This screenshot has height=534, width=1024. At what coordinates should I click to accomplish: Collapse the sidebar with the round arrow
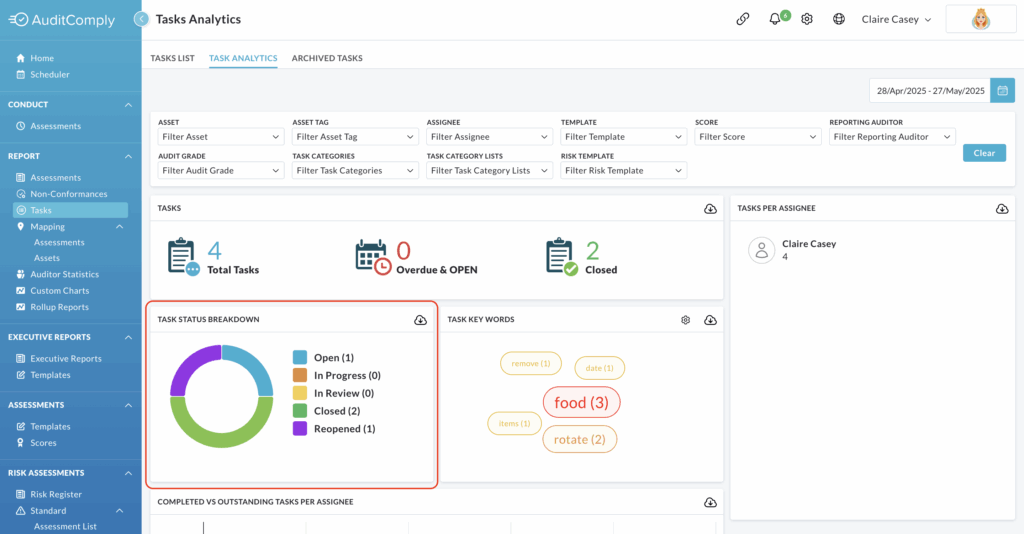point(141,19)
